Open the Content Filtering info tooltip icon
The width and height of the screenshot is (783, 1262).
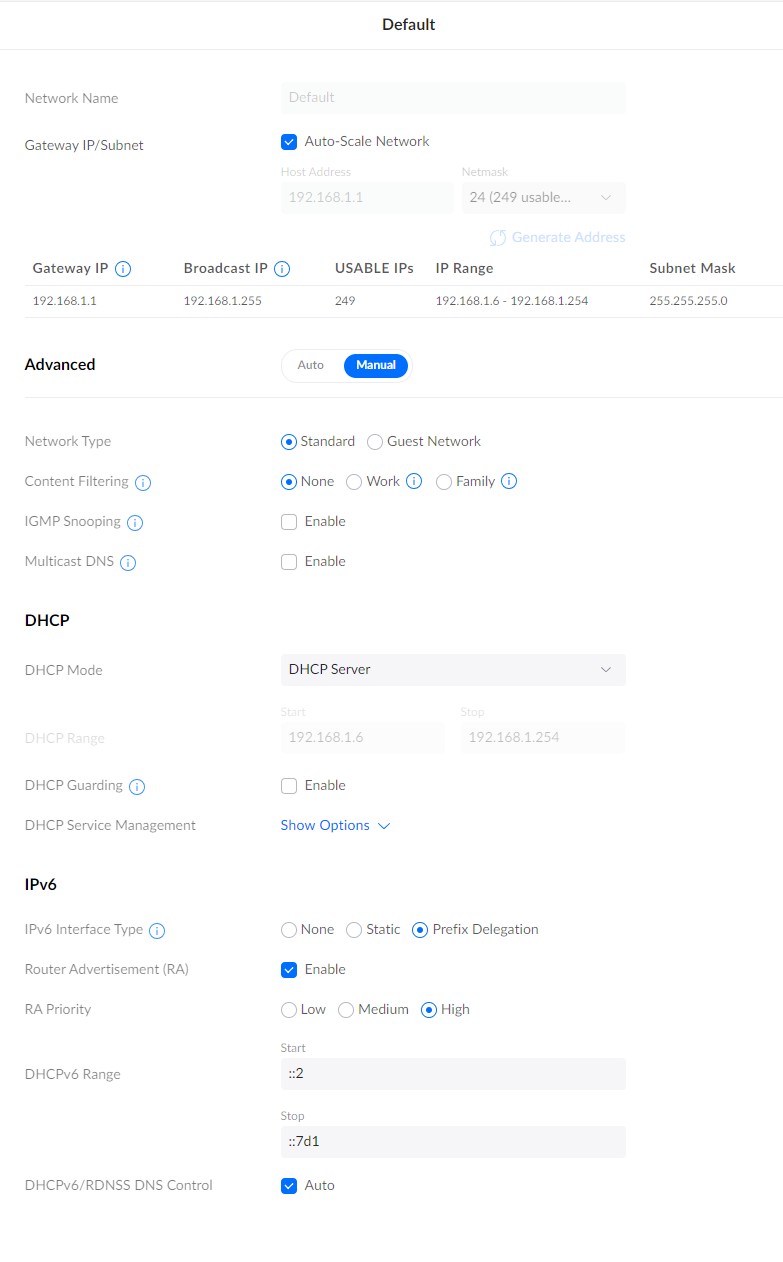click(143, 482)
